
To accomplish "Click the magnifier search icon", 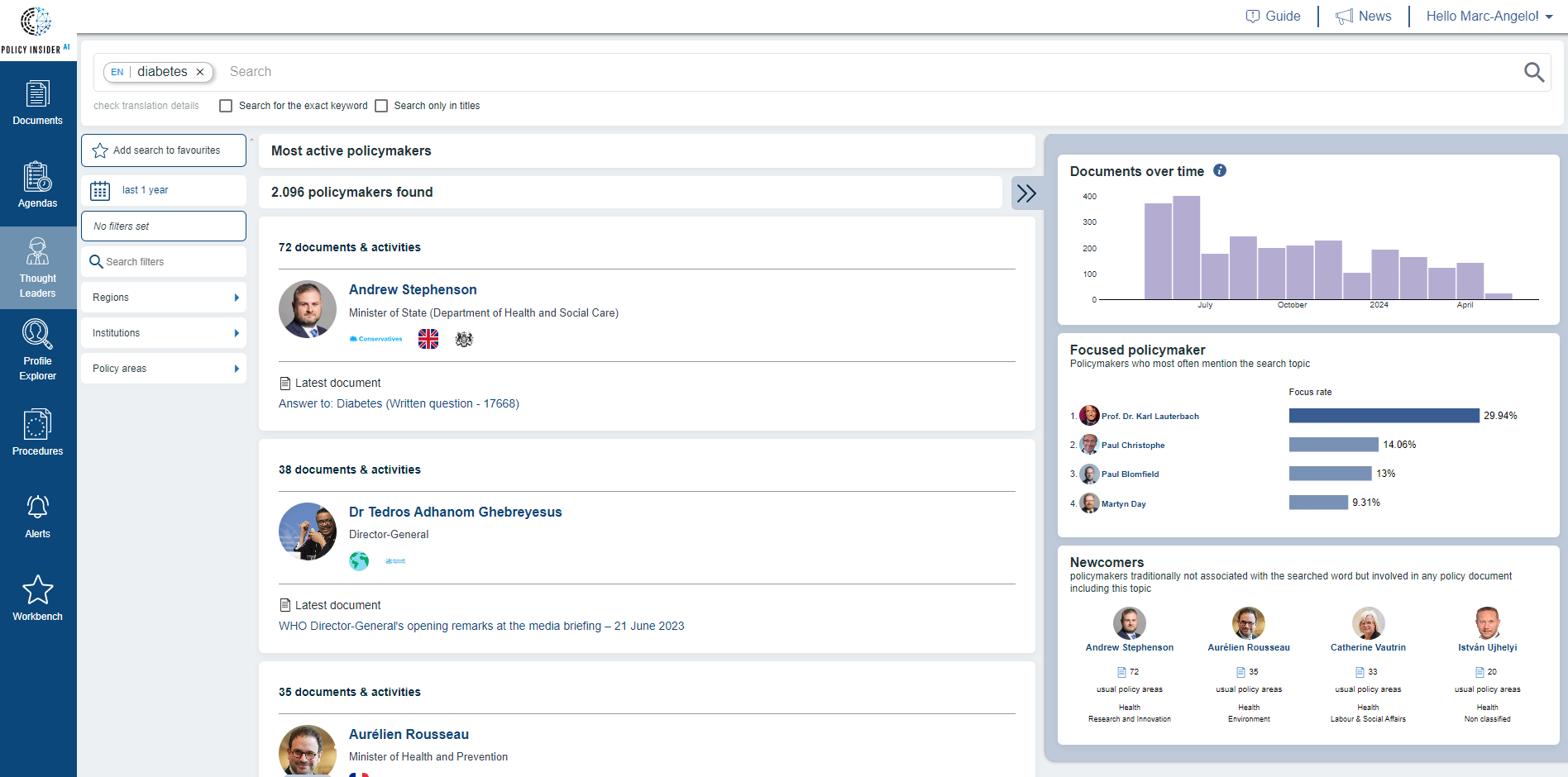I will [1533, 72].
